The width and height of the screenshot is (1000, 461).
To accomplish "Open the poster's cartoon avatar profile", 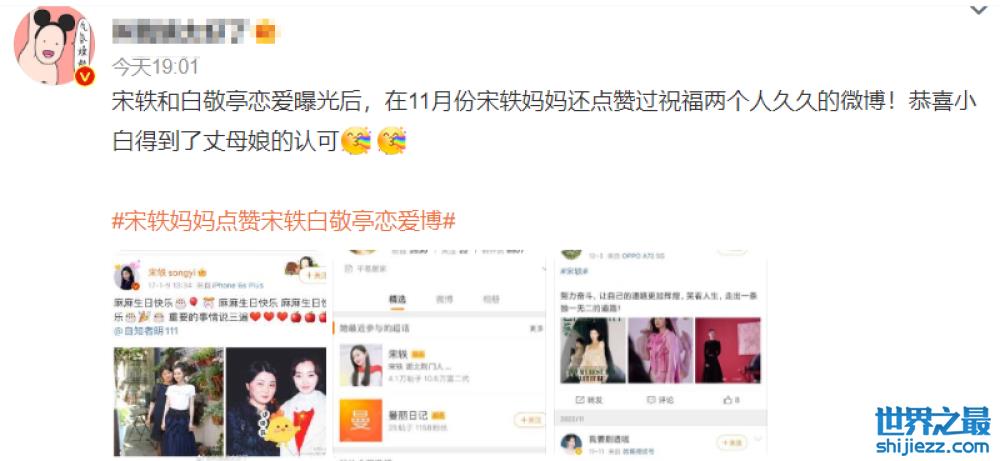I will pyautogui.click(x=54, y=46).
